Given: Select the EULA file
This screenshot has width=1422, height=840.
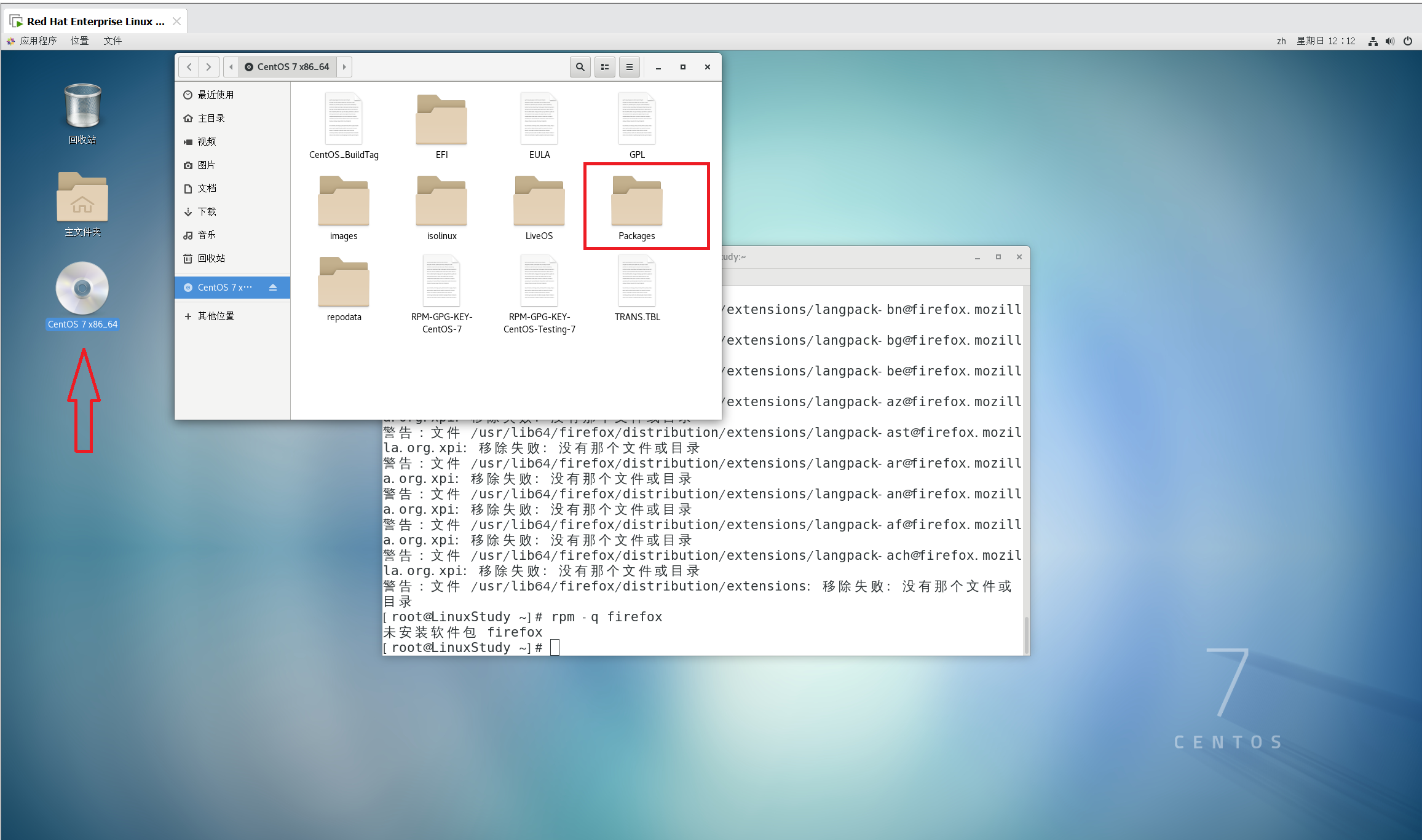Looking at the screenshot, I should [x=539, y=127].
